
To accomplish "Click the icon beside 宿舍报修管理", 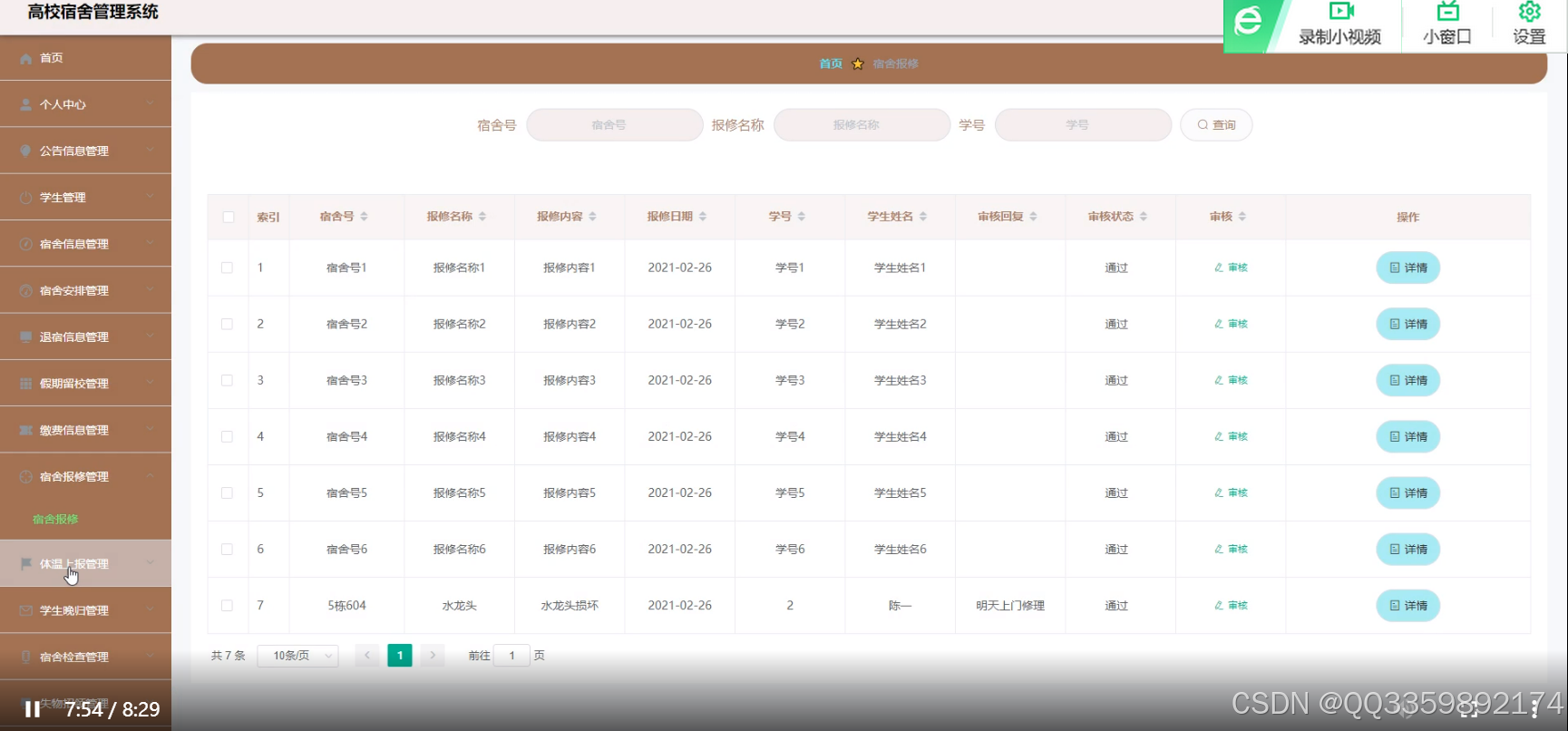I will 25,476.
